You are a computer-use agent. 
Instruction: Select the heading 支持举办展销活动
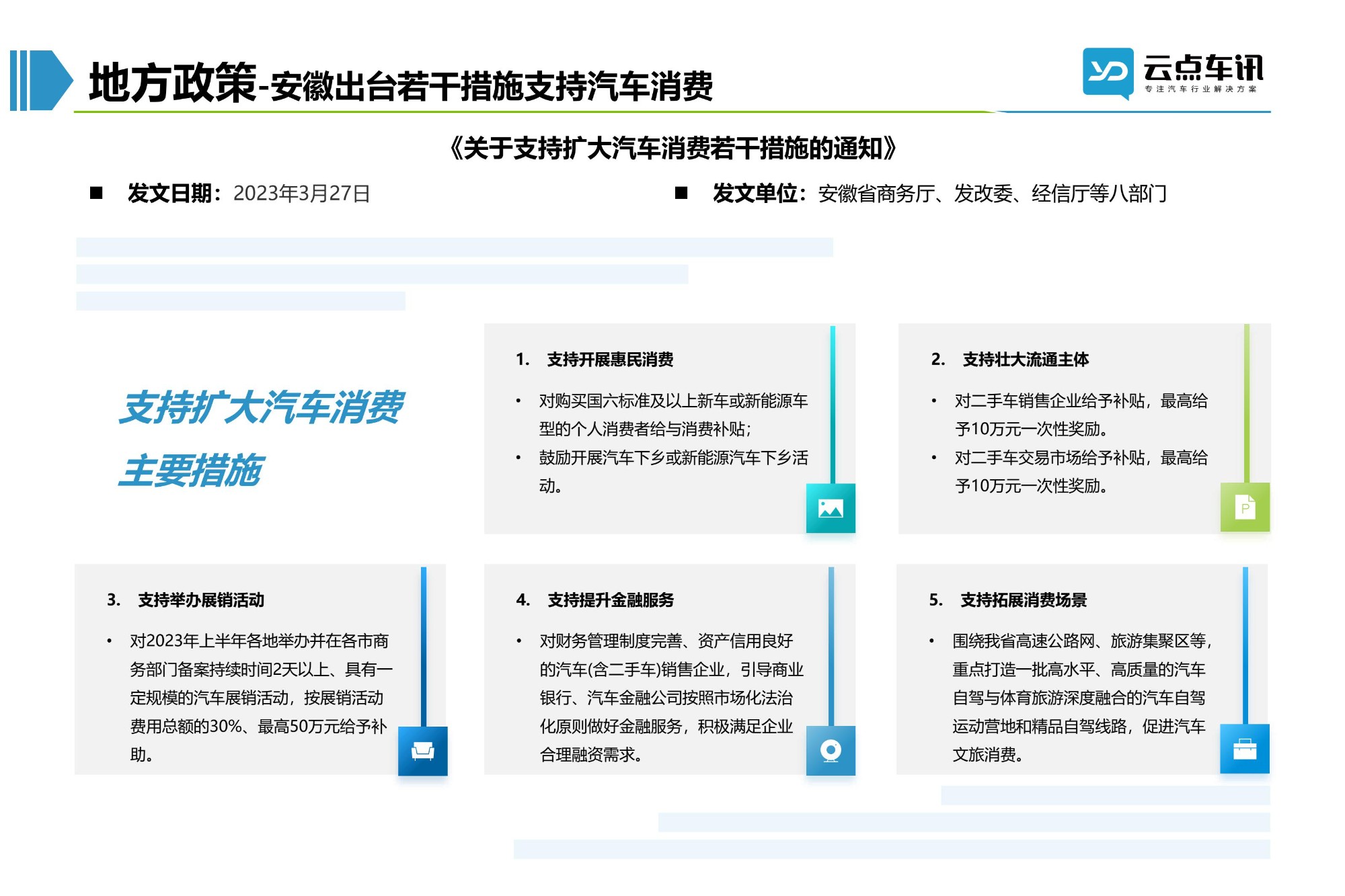click(x=201, y=600)
